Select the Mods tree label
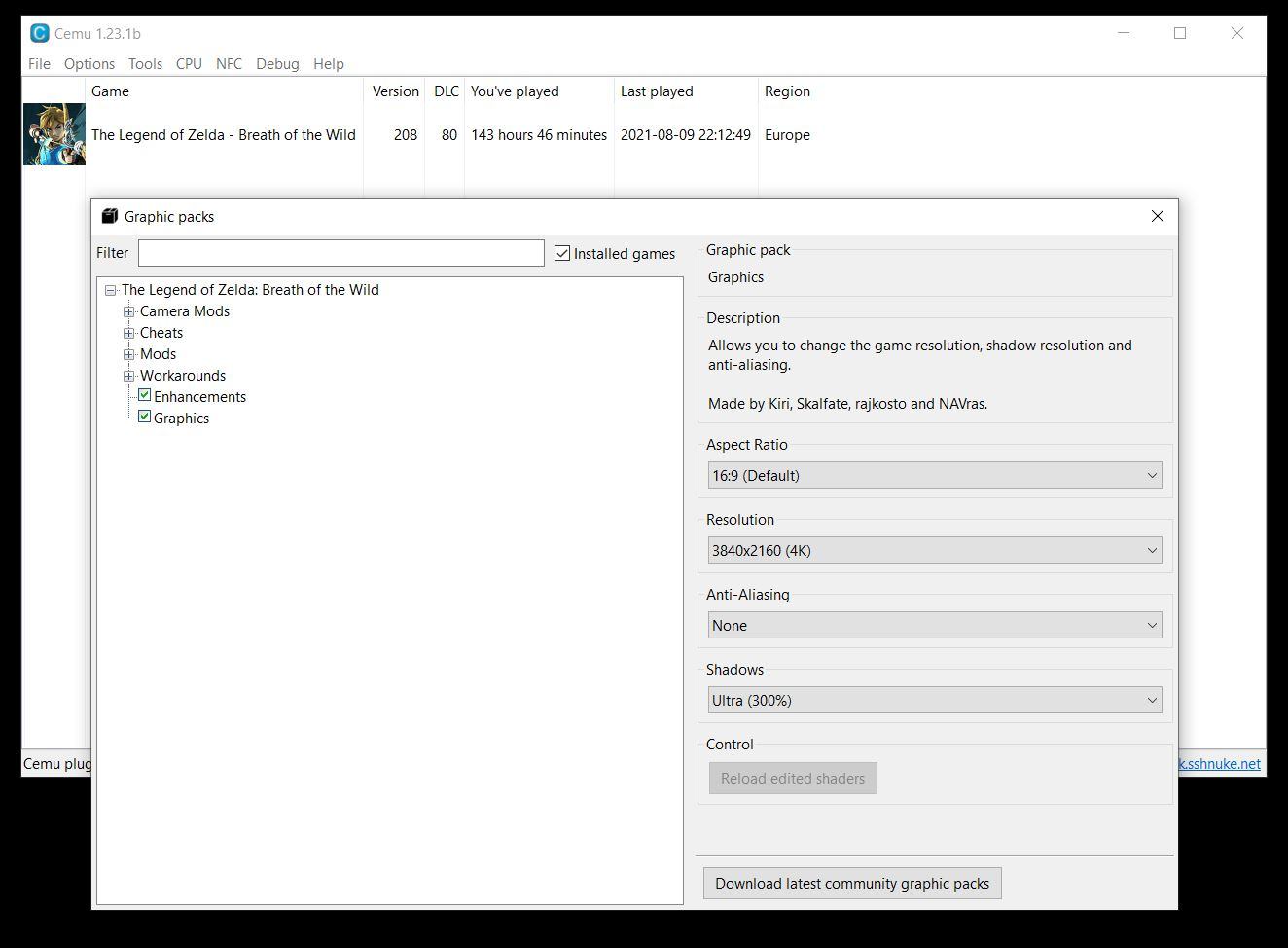Viewport: 1288px width, 948px height. (x=158, y=354)
